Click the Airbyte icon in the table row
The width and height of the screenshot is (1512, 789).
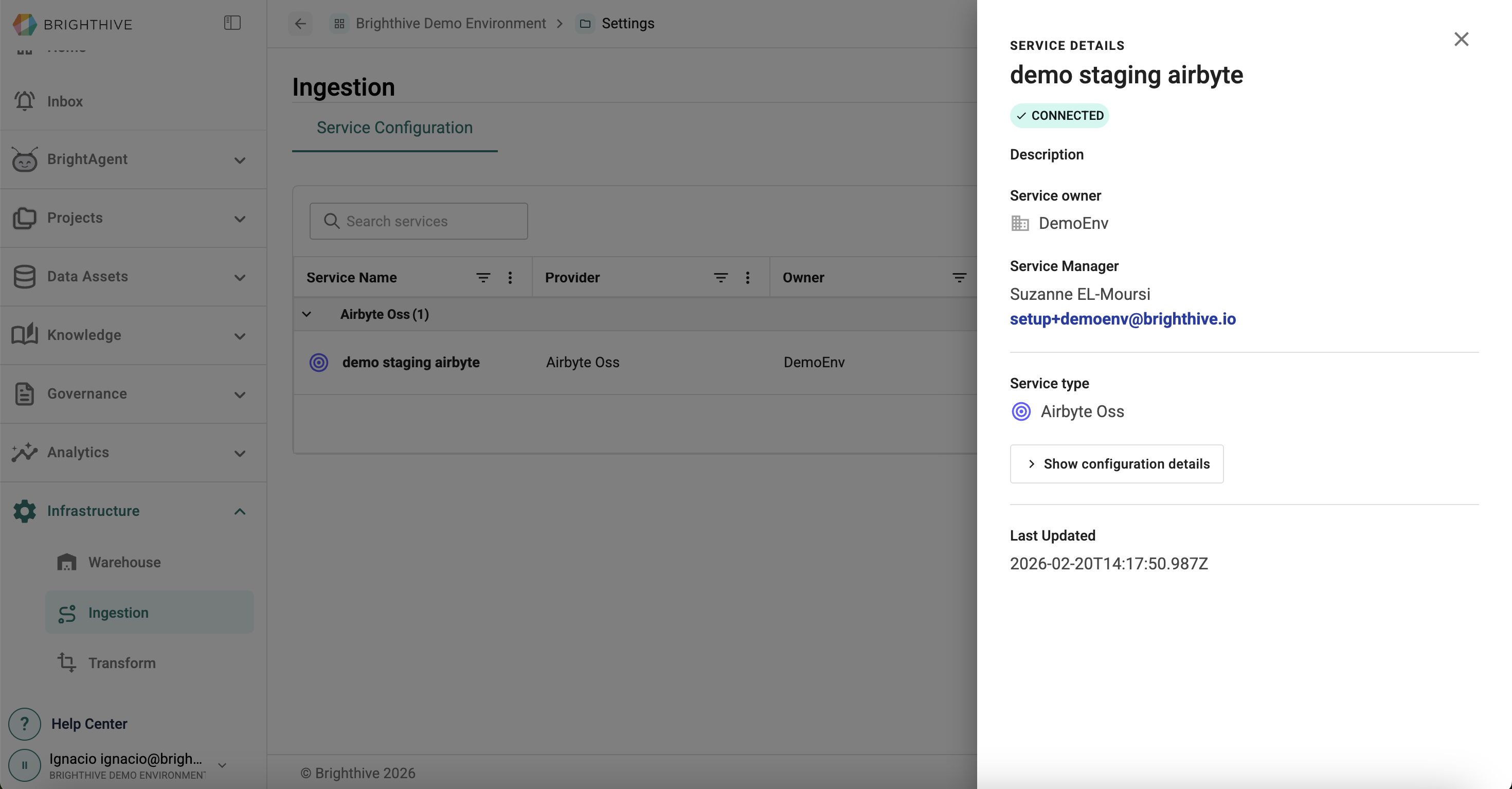tap(319, 362)
